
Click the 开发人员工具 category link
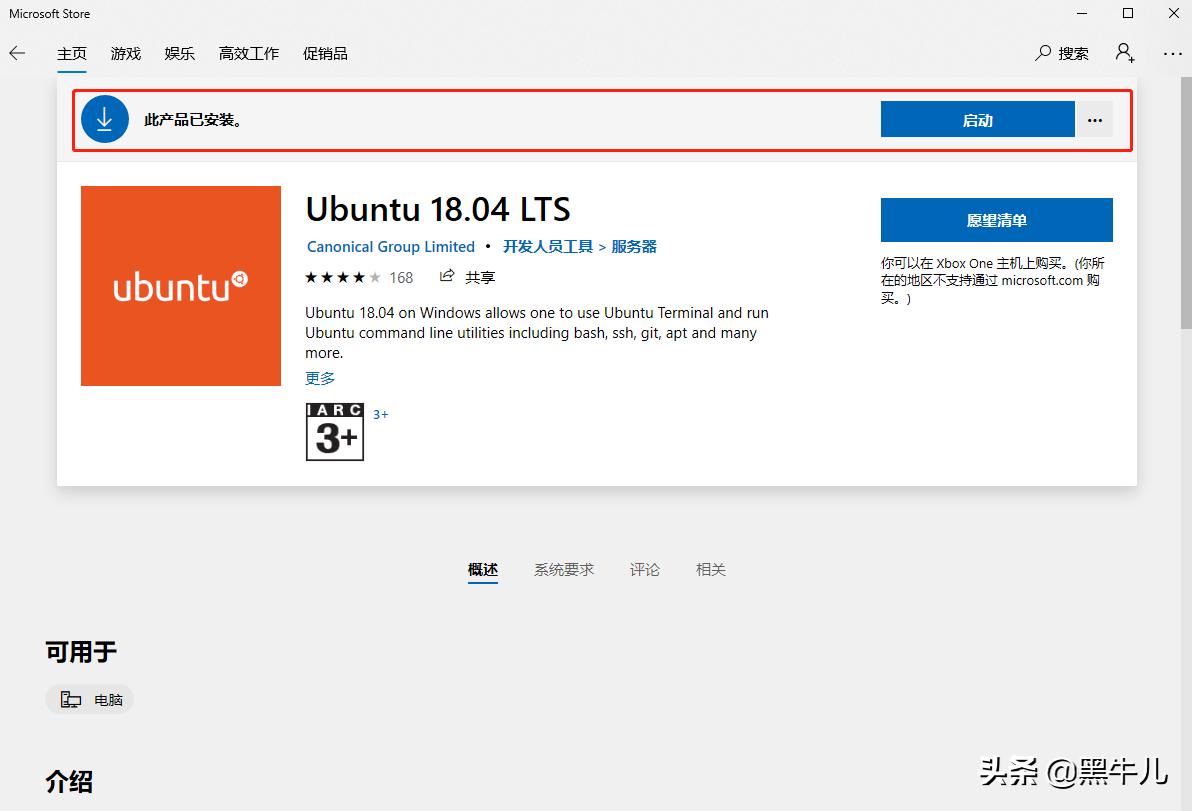tap(546, 246)
